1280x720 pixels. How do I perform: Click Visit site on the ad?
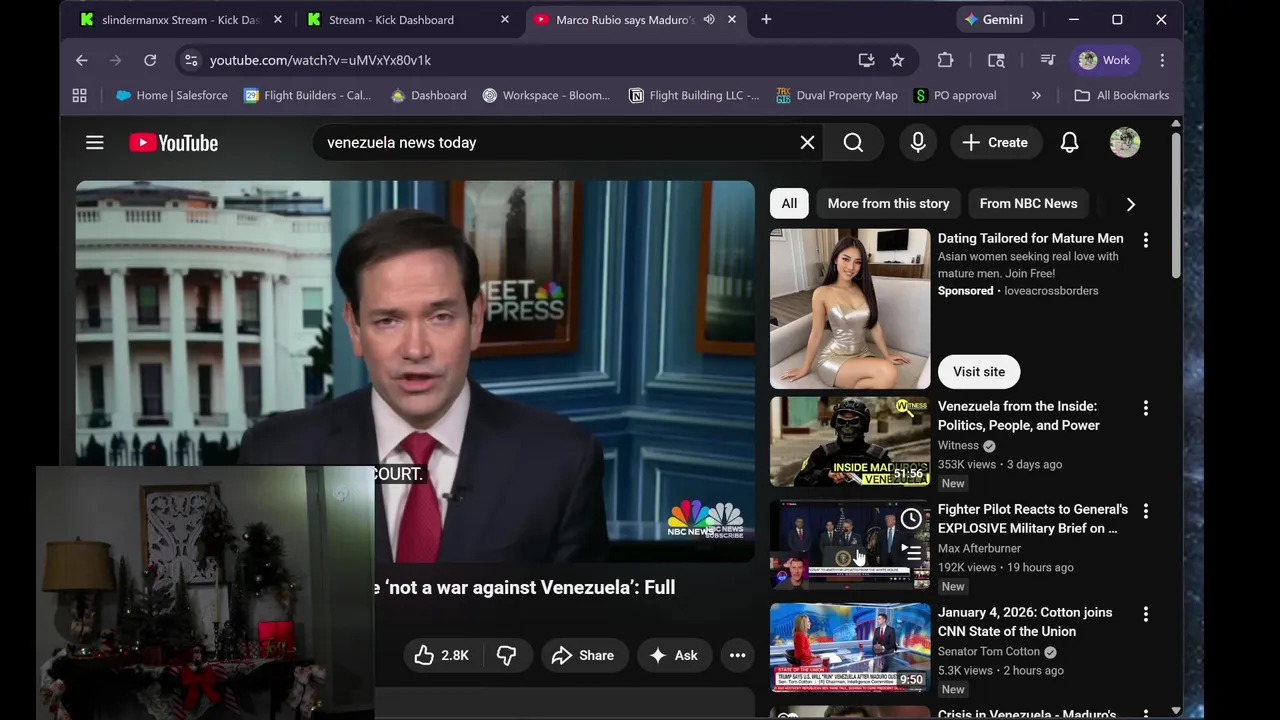click(x=979, y=371)
